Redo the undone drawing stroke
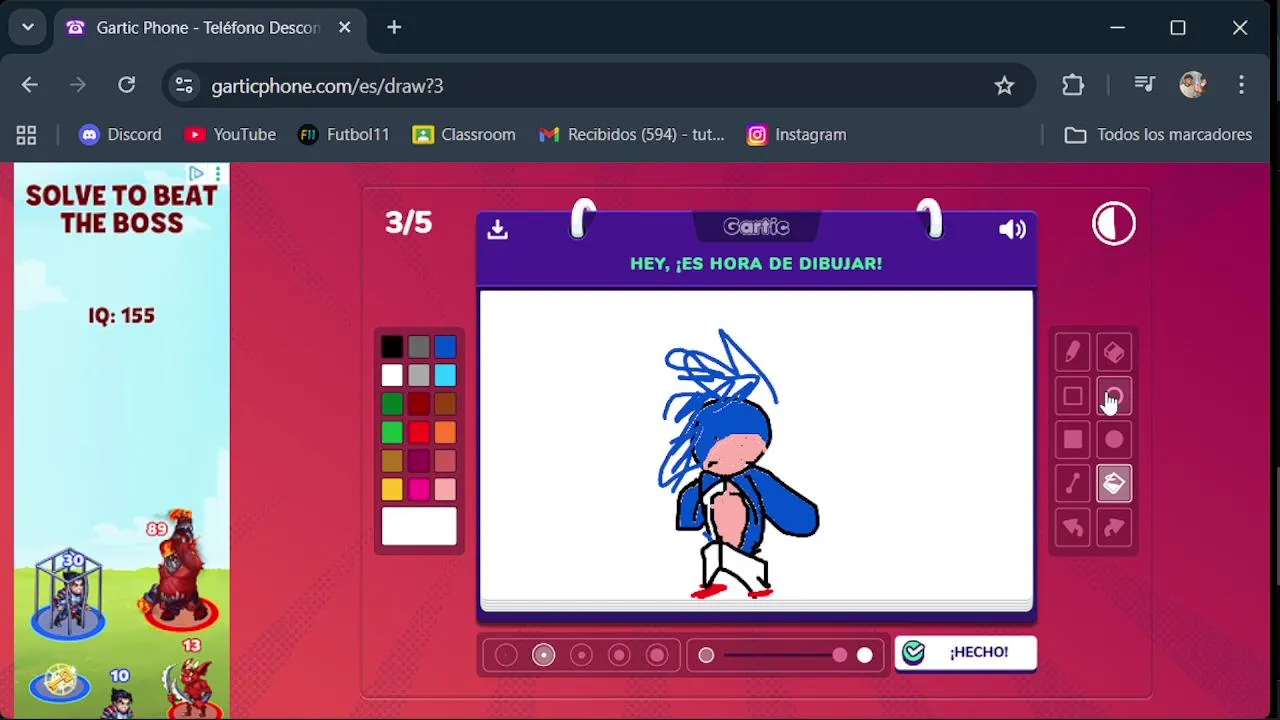 pos(1114,527)
